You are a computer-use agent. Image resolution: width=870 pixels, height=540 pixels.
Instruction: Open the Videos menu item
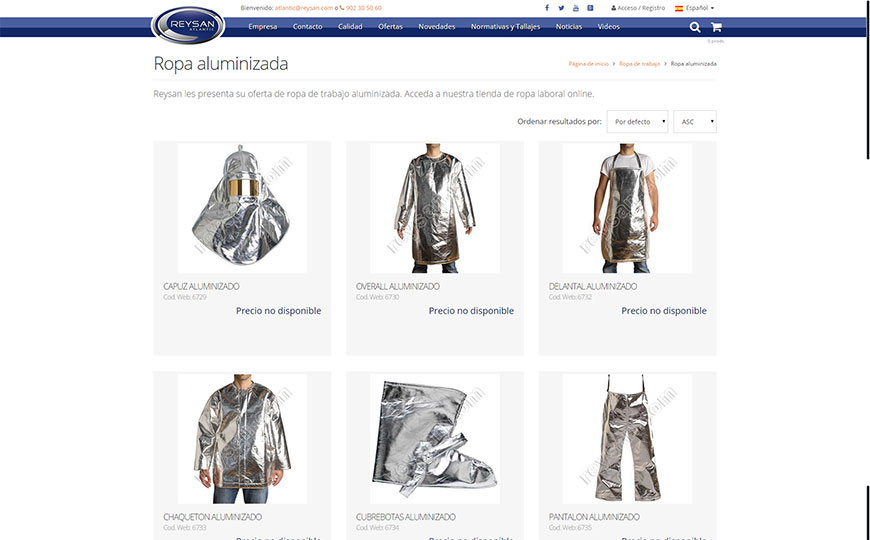609,27
